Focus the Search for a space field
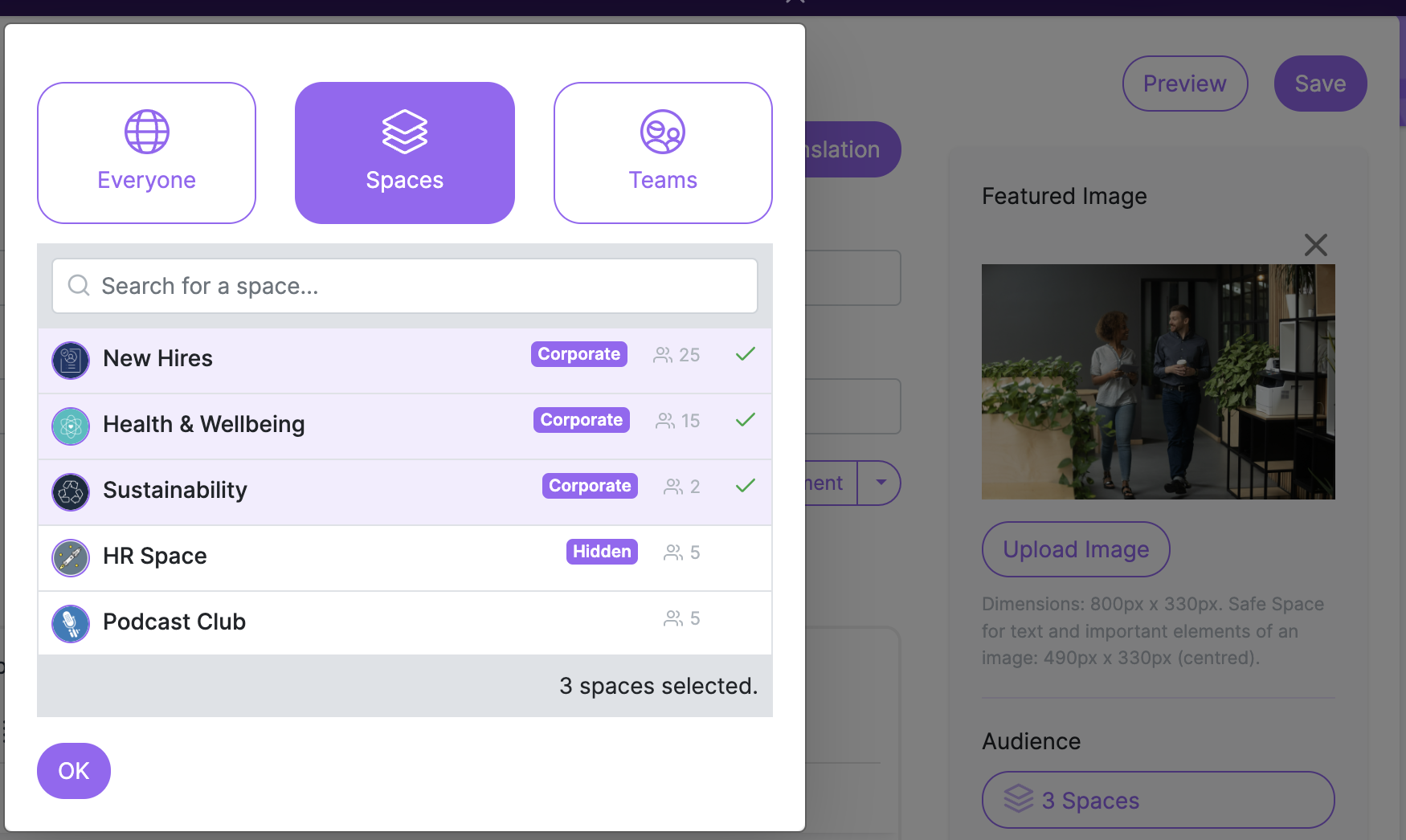Image resolution: width=1406 pixels, height=840 pixels. pyautogui.click(x=418, y=286)
